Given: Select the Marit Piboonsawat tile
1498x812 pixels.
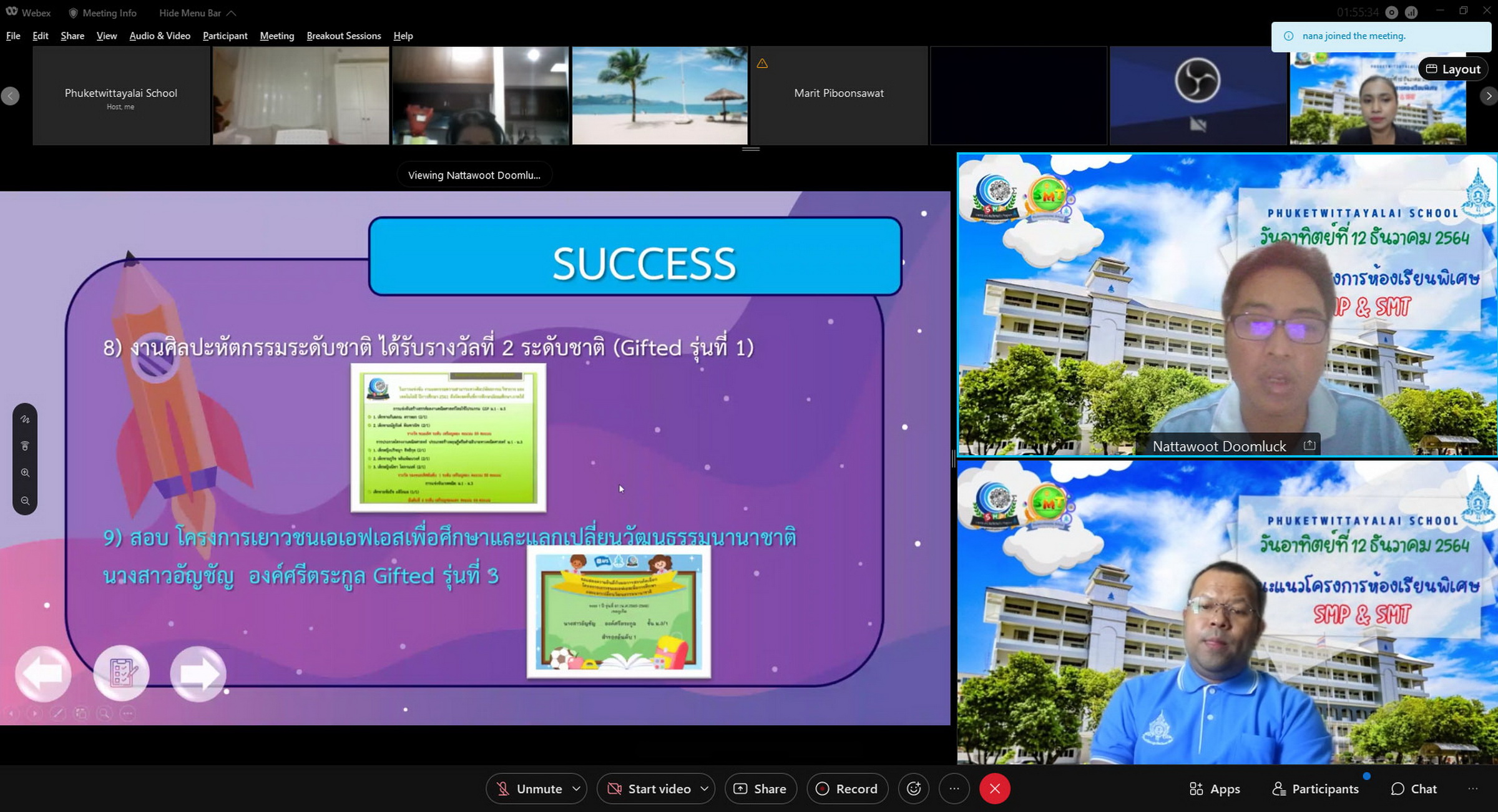Looking at the screenshot, I should pos(839,95).
